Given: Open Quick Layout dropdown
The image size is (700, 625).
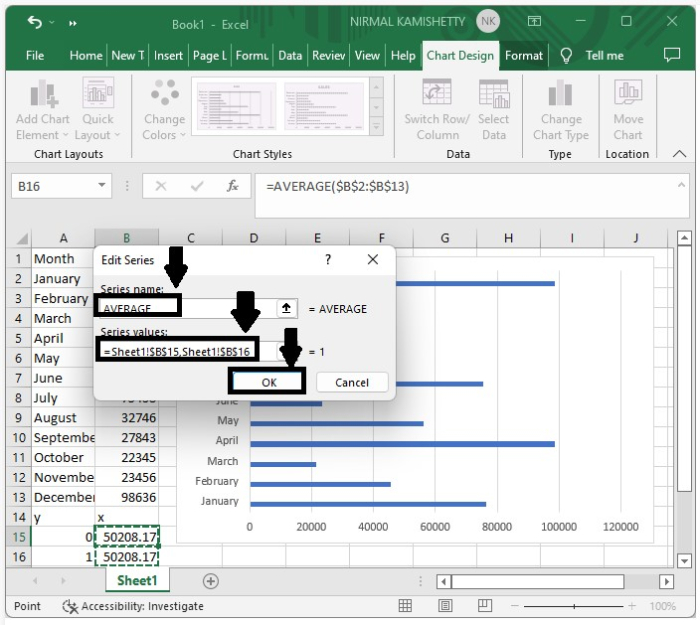Looking at the screenshot, I should pos(98,110).
